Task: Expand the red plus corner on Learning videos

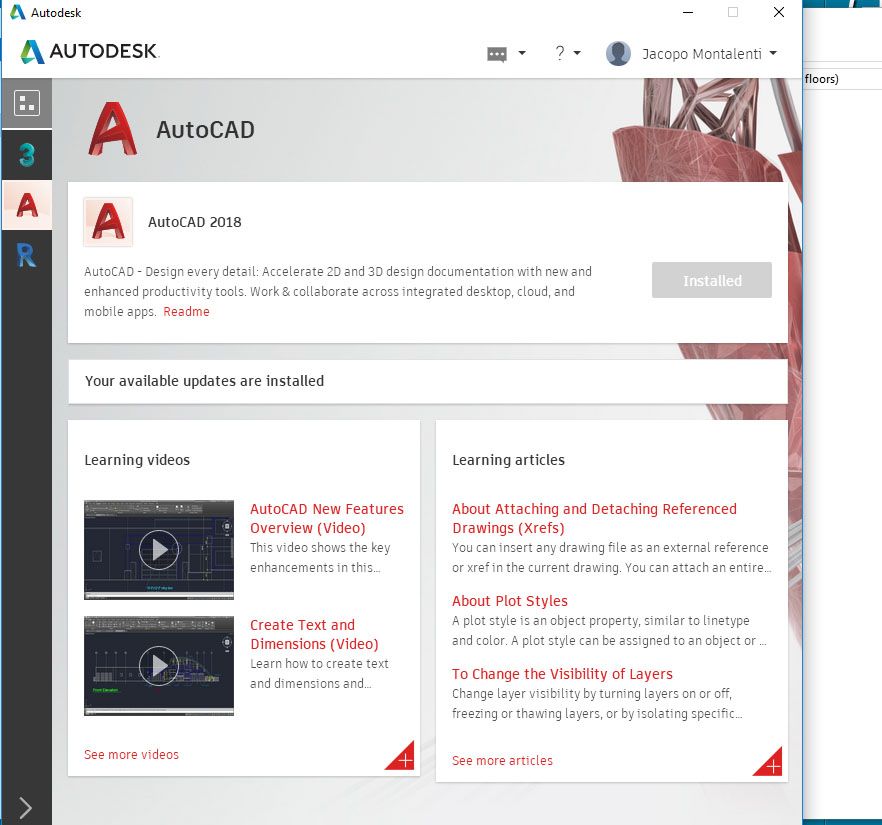Action: click(x=400, y=756)
